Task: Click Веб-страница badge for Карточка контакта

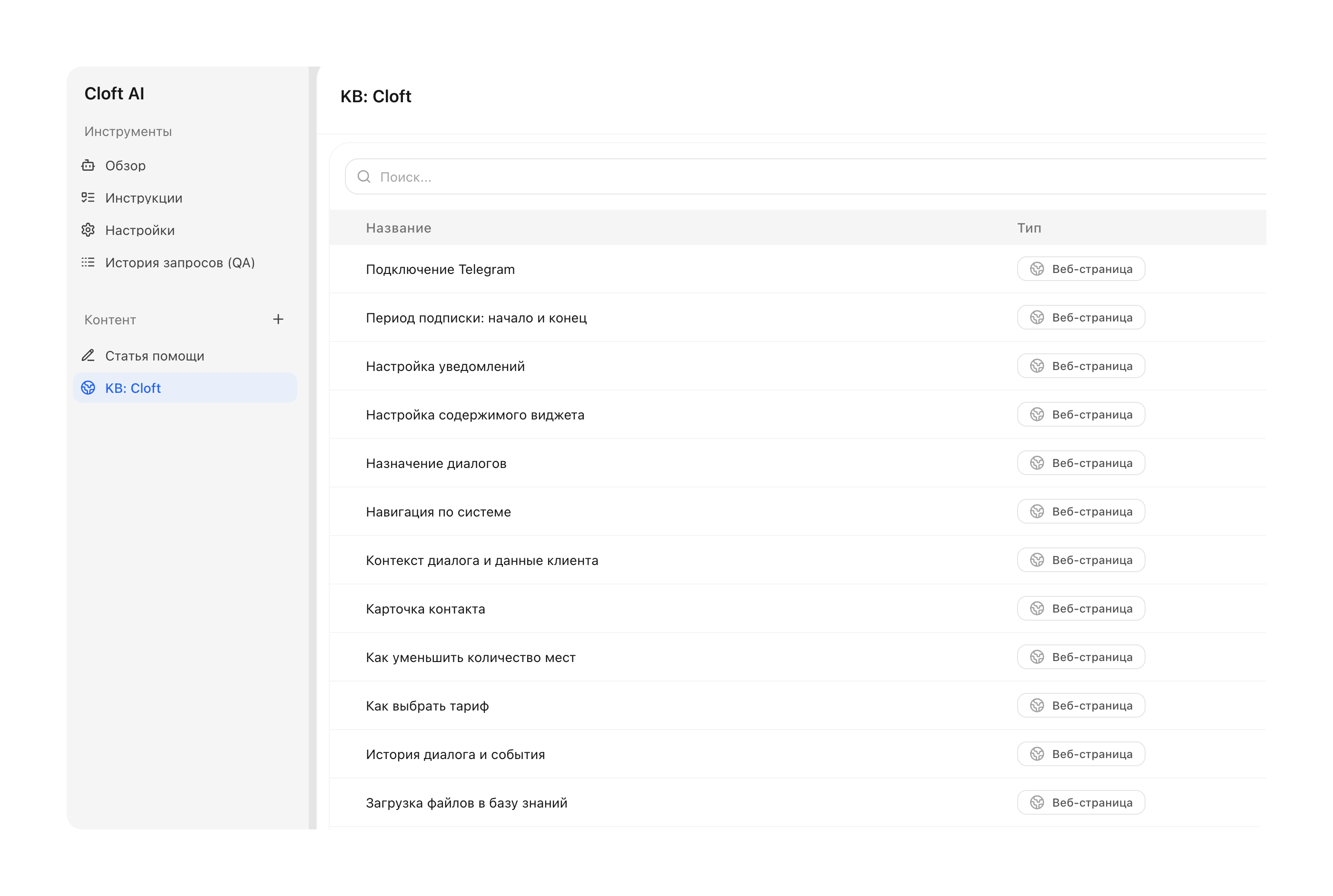Action: pyautogui.click(x=1081, y=609)
